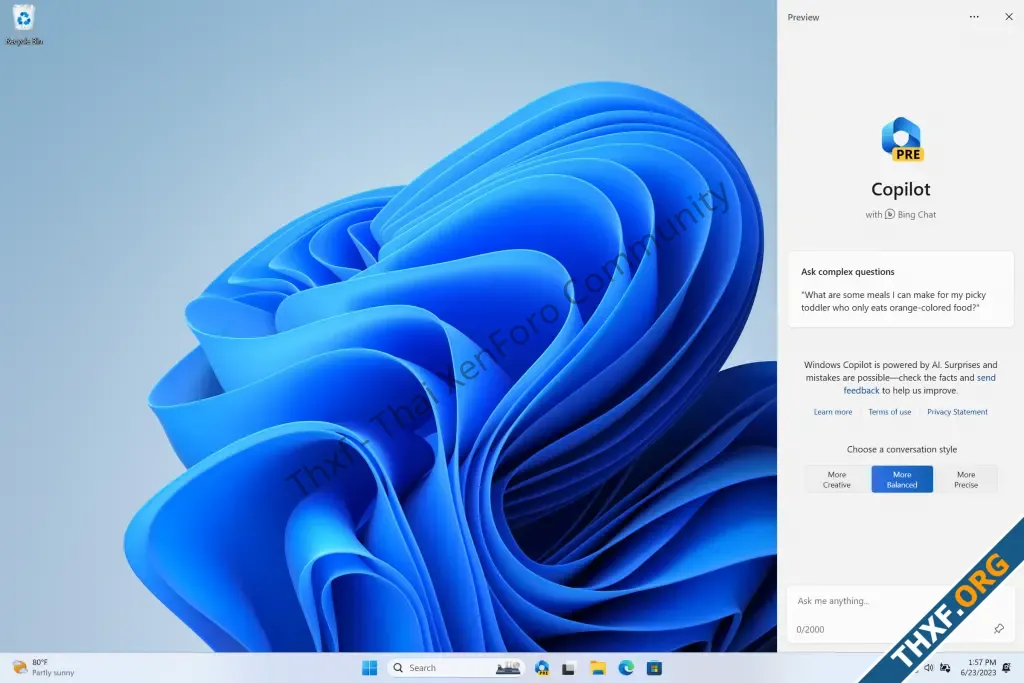Click the Copilot title text
The image size is (1024, 683).
(x=901, y=189)
